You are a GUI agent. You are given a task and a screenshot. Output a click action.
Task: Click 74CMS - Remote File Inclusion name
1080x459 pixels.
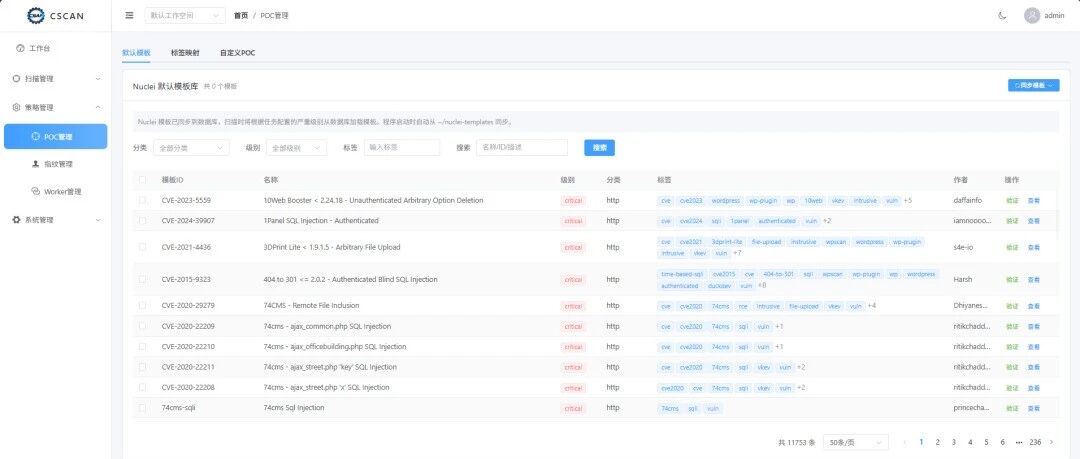tap(311, 305)
